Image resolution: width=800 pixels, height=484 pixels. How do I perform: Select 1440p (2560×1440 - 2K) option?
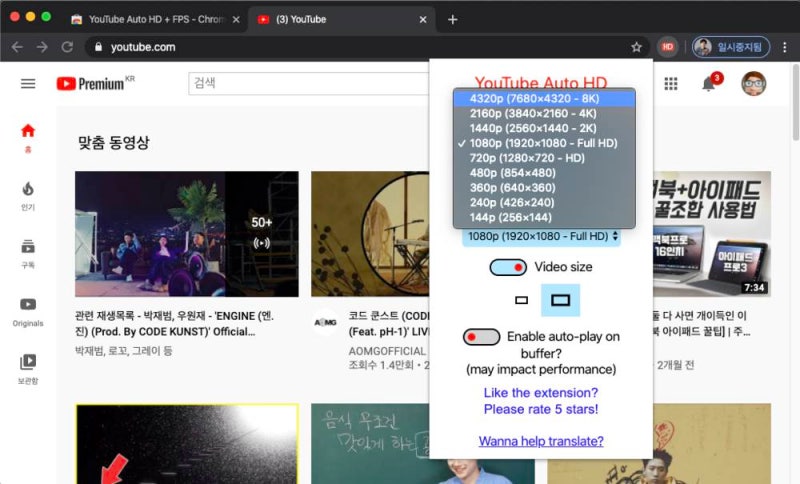coord(544,128)
